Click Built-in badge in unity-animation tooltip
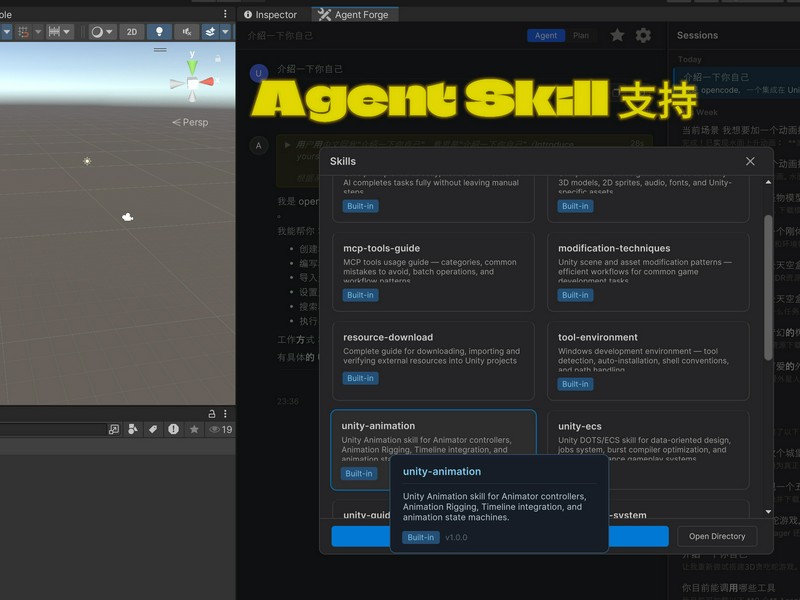This screenshot has width=800, height=600. [x=421, y=537]
